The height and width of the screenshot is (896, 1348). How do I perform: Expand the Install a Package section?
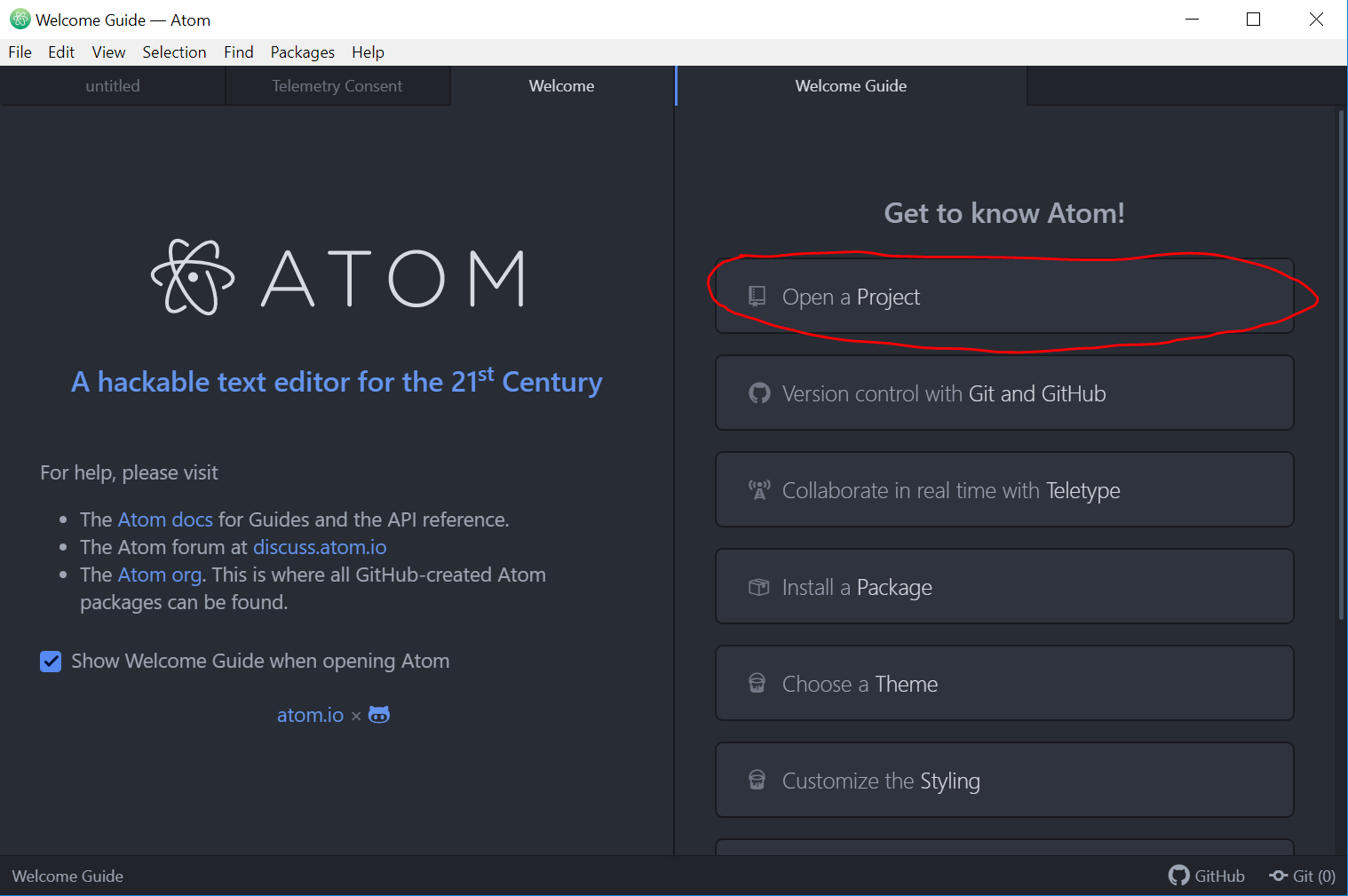[x=1004, y=586]
